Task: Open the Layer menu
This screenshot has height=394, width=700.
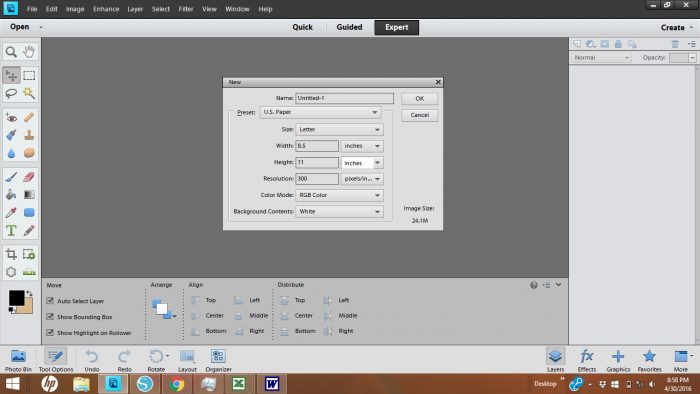Action: (x=135, y=9)
